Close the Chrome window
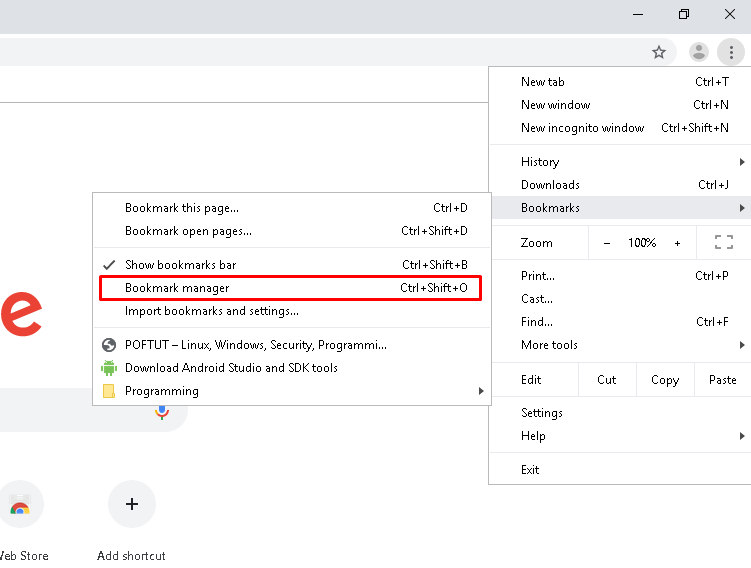 (729, 14)
